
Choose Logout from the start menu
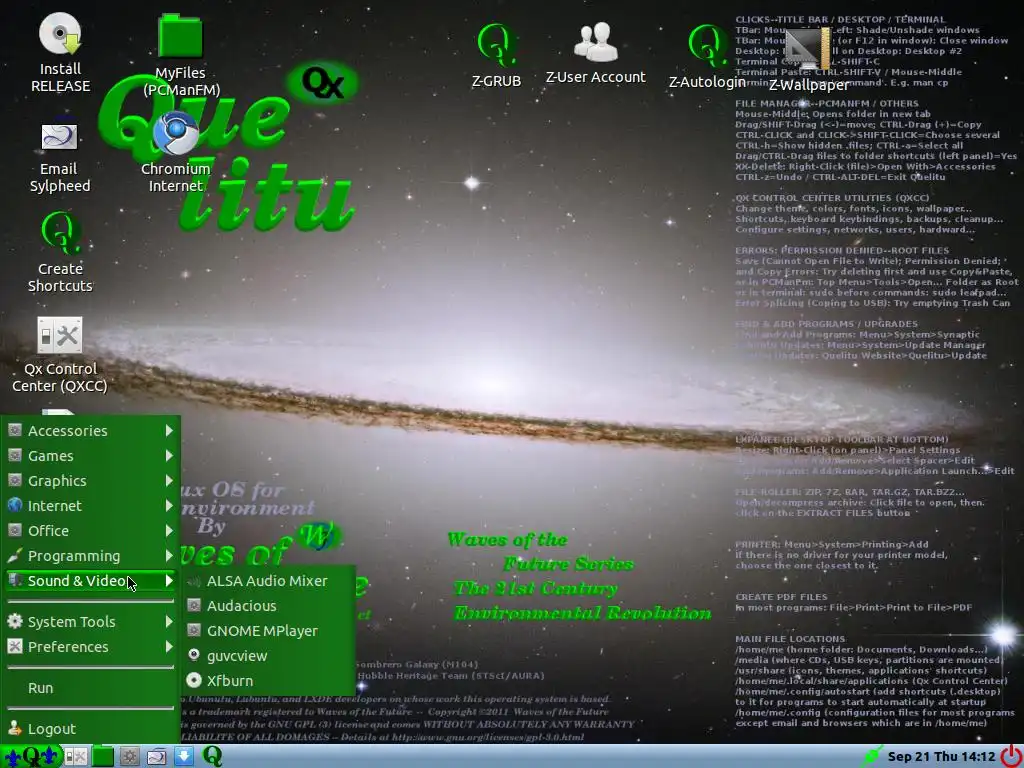click(91, 728)
